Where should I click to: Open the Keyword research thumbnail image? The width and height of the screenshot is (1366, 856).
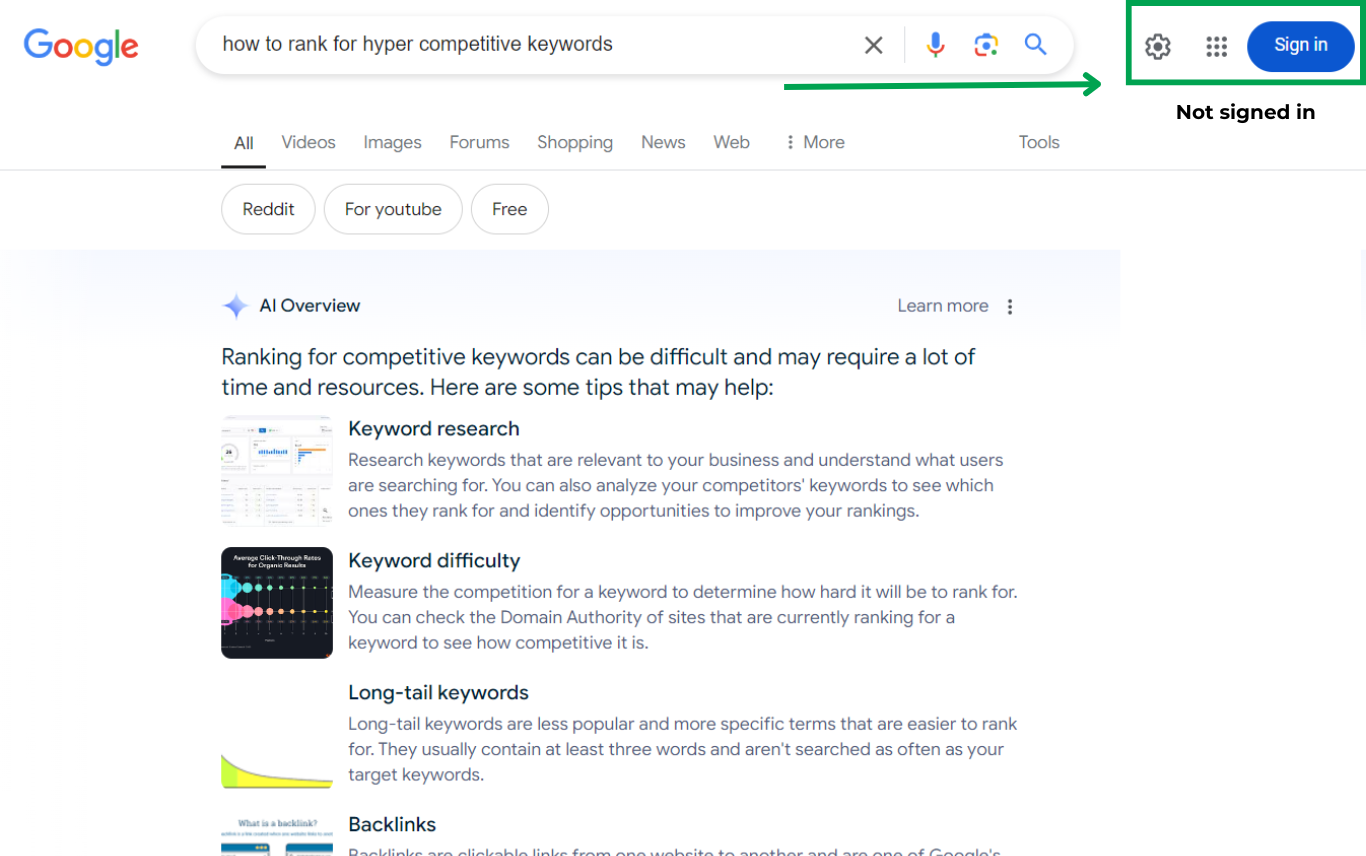coord(277,471)
